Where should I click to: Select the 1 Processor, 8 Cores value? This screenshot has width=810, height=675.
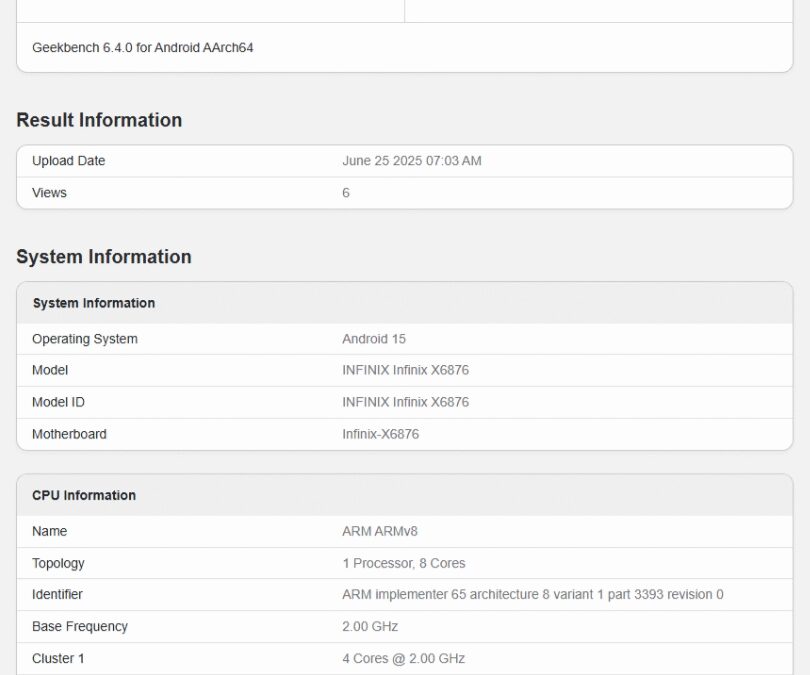tap(403, 563)
